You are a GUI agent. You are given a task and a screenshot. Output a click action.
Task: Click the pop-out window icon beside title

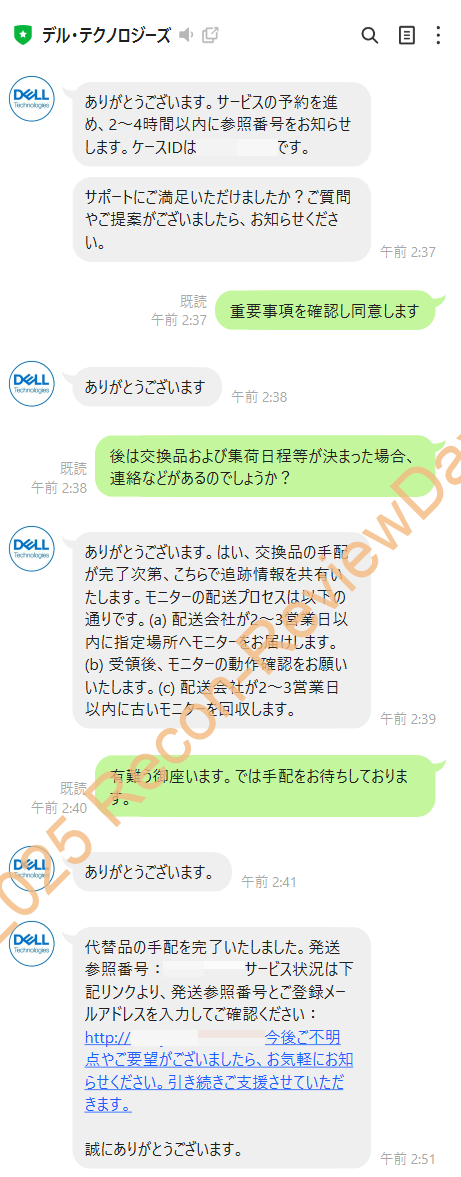point(210,35)
